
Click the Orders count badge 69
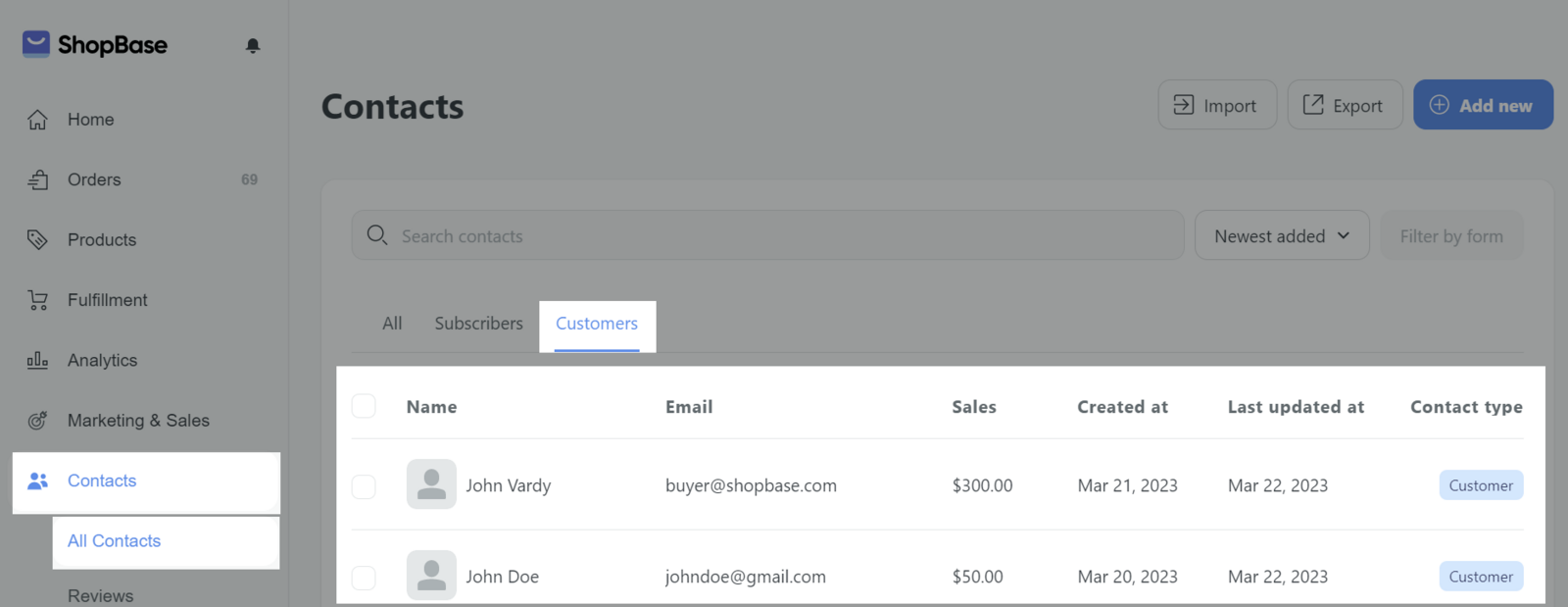coord(249,179)
